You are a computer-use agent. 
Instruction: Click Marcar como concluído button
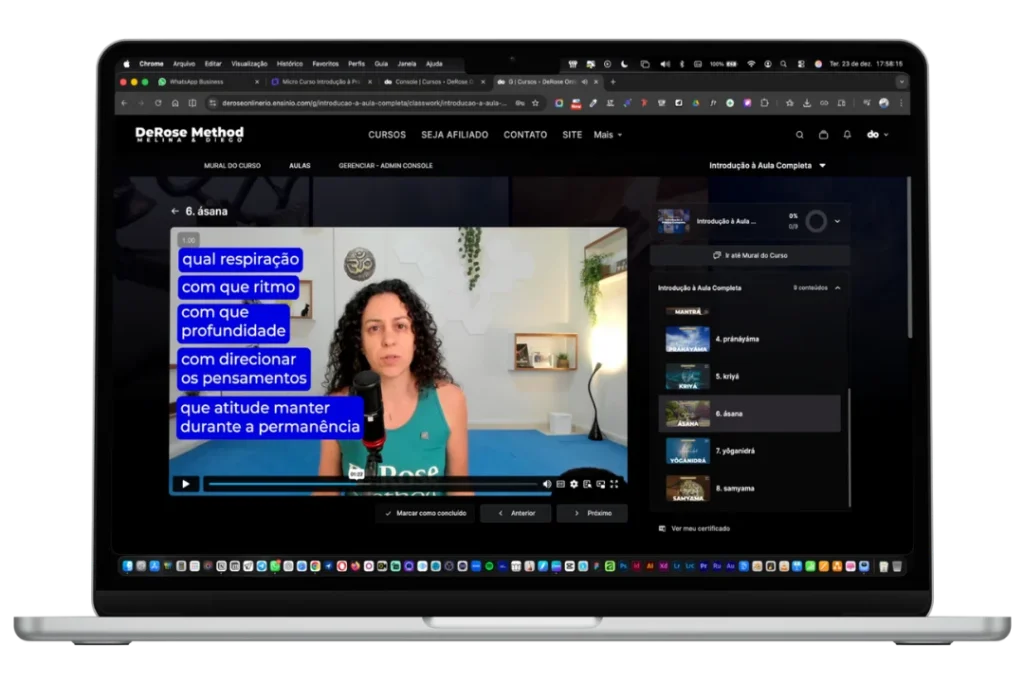pos(425,513)
